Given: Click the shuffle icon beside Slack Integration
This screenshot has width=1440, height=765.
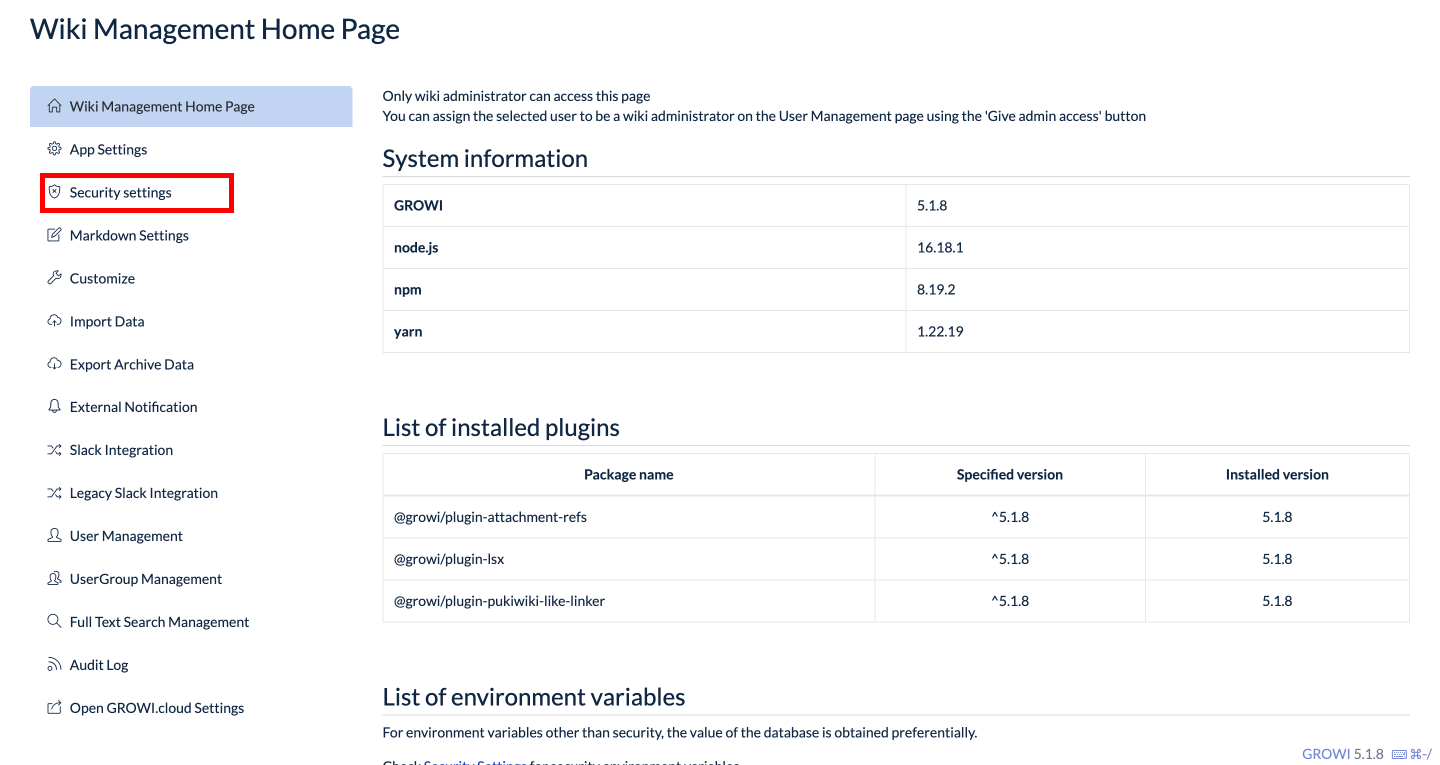Looking at the screenshot, I should (55, 450).
